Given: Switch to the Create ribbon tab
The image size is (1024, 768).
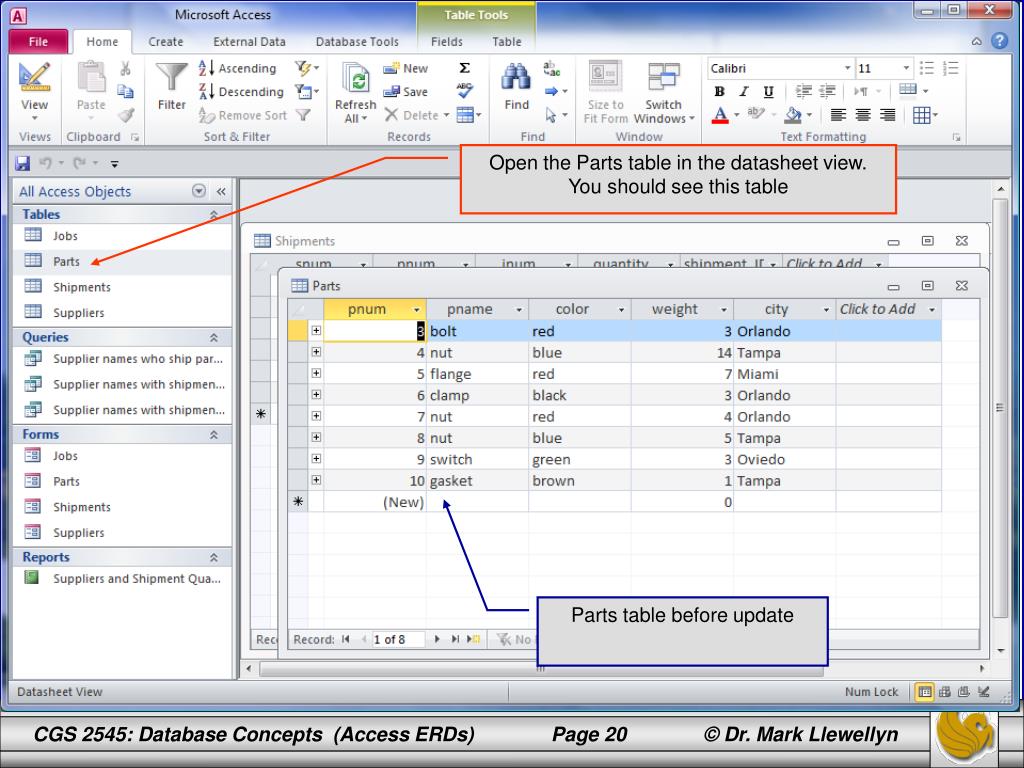Looking at the screenshot, I should click(x=165, y=42).
